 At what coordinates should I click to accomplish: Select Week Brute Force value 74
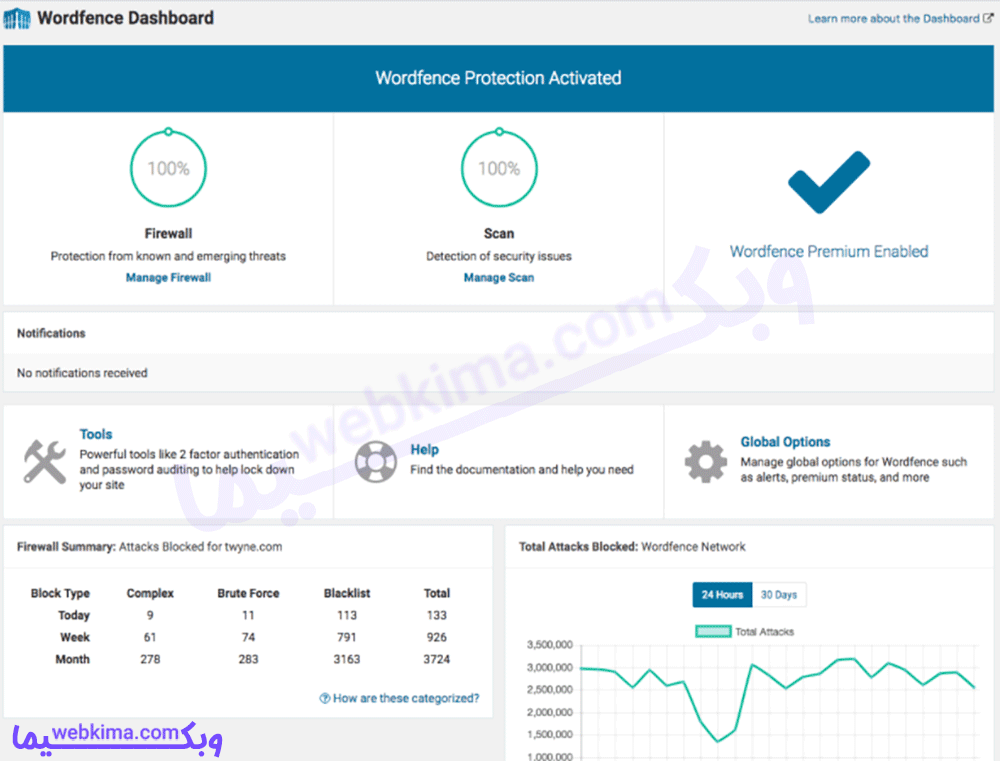point(248,637)
